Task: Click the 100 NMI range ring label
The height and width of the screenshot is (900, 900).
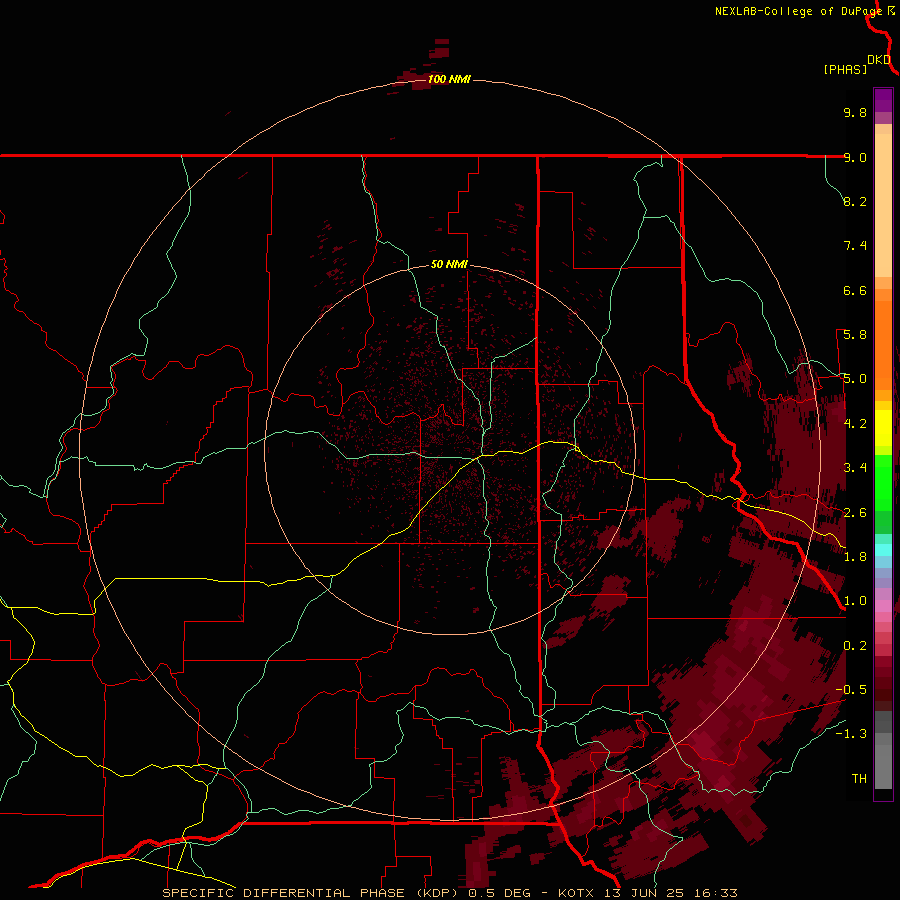Action: pyautogui.click(x=449, y=79)
